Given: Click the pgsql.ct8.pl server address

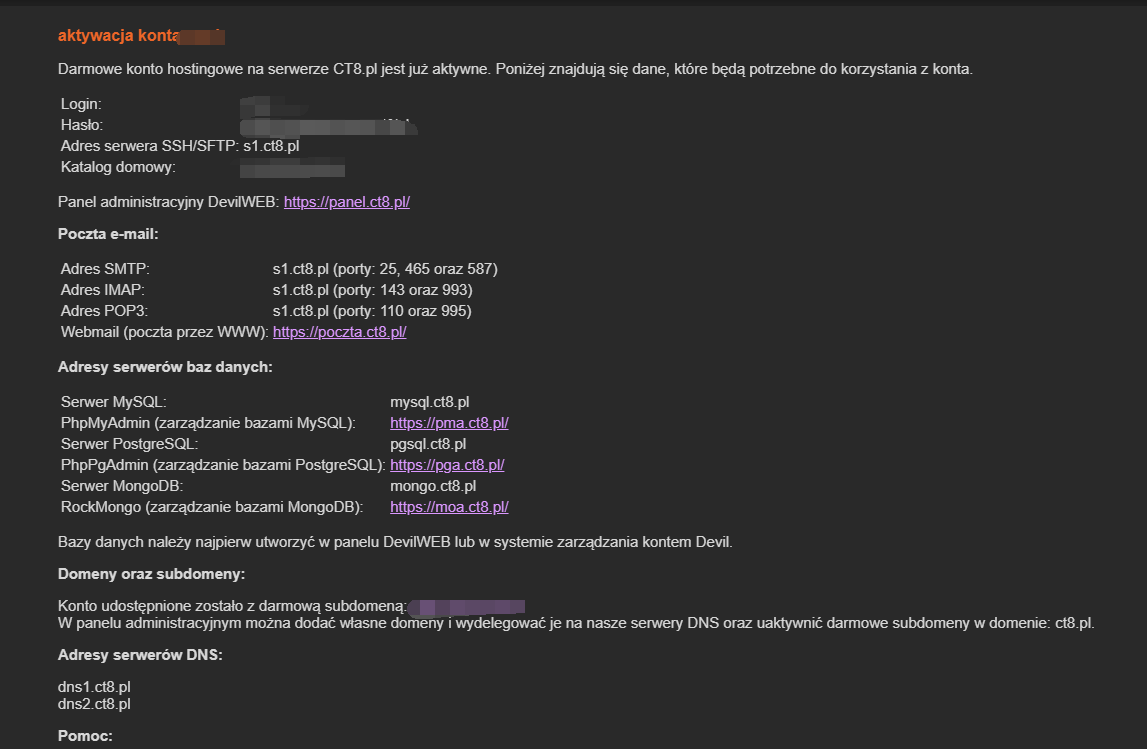Looking at the screenshot, I should click(428, 444).
